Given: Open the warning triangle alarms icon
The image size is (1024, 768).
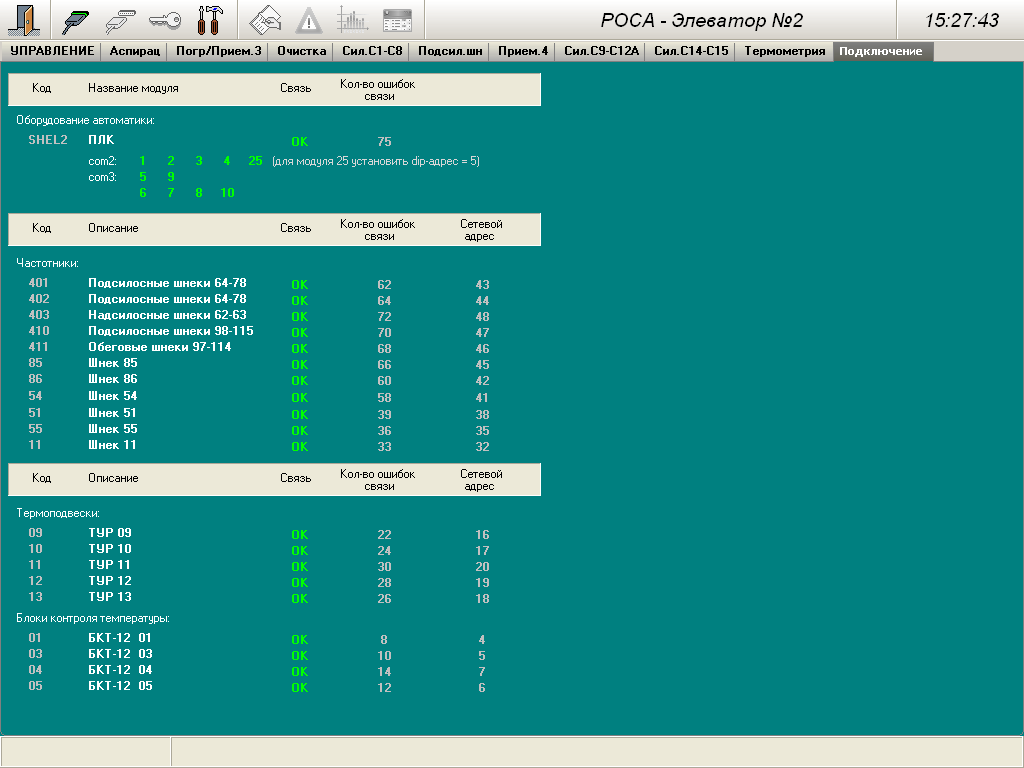Looking at the screenshot, I should [x=309, y=20].
